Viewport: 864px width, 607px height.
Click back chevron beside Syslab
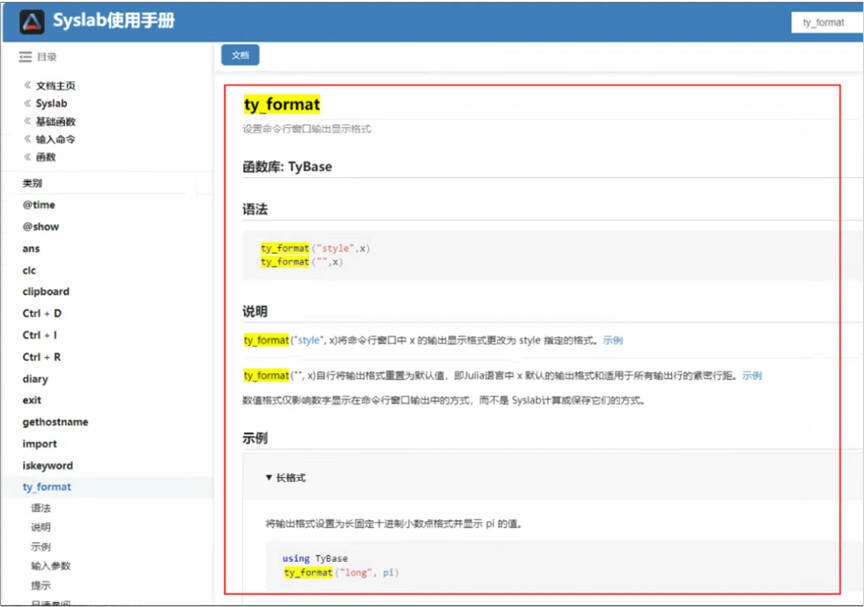[x=28, y=103]
